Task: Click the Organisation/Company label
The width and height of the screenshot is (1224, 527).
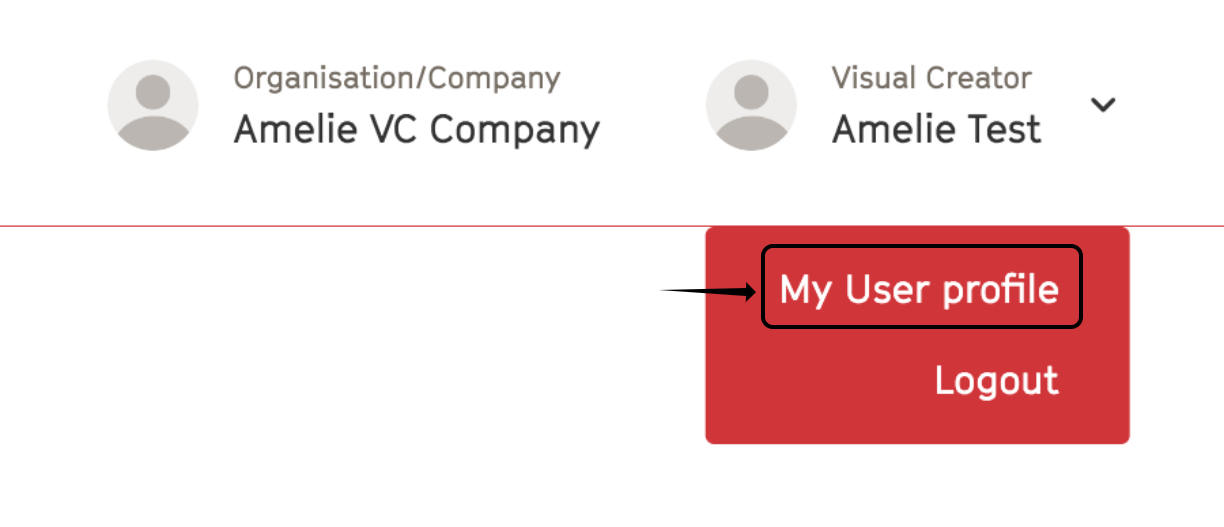Action: [397, 78]
